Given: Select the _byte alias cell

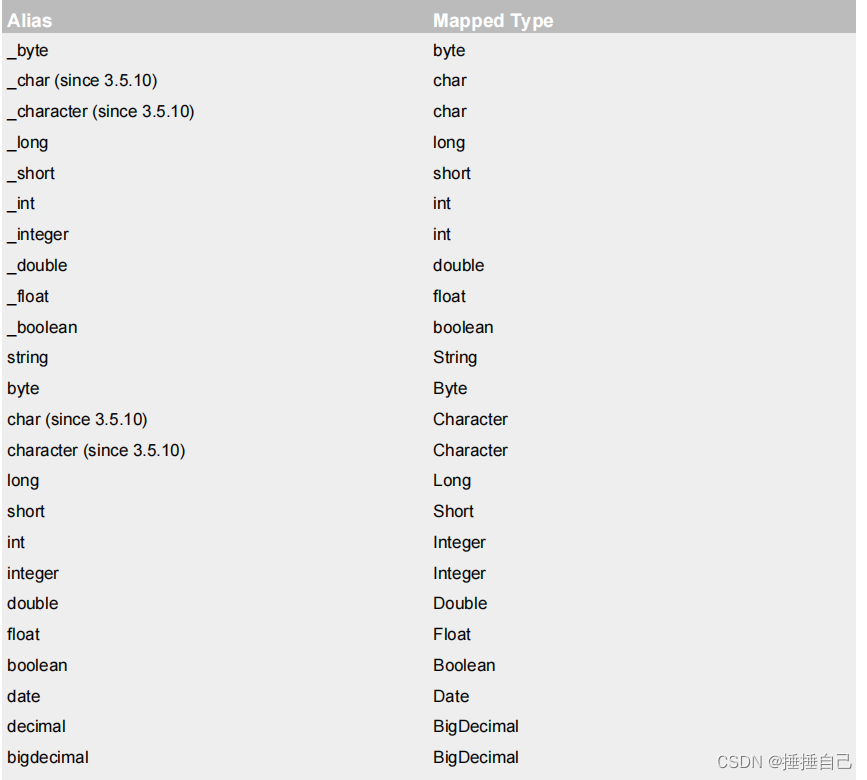Looking at the screenshot, I should (28, 50).
